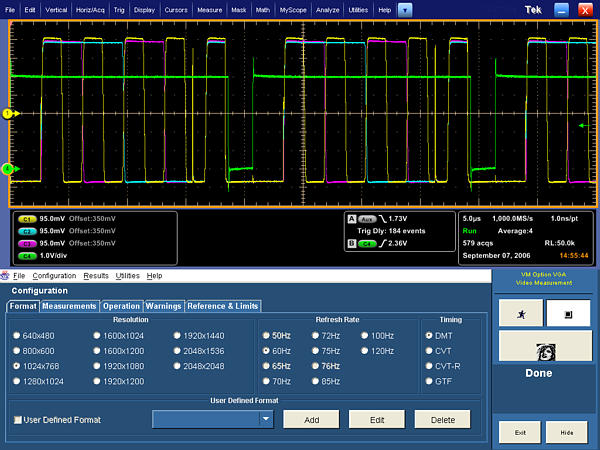Image resolution: width=600 pixels, height=450 pixels.
Task: Open the Measure menu in top bar
Action: tap(209, 9)
